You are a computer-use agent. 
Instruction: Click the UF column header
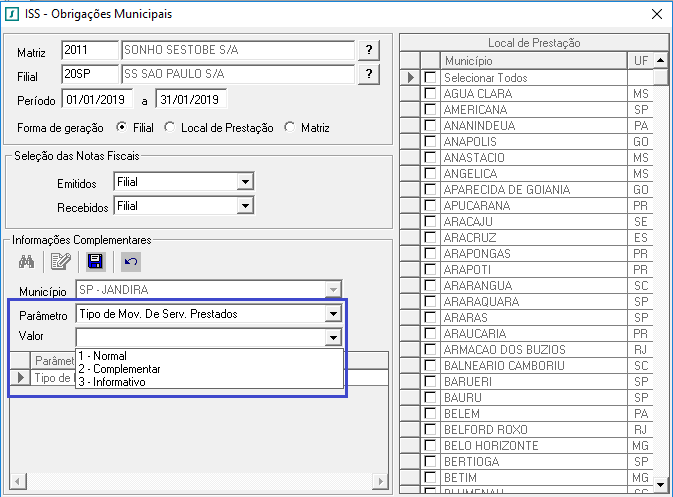(x=641, y=61)
